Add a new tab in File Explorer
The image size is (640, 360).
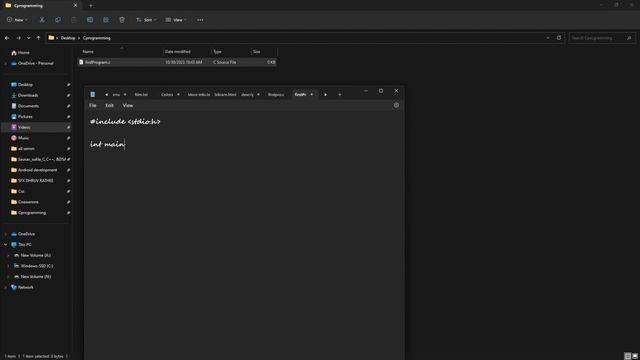point(91,6)
